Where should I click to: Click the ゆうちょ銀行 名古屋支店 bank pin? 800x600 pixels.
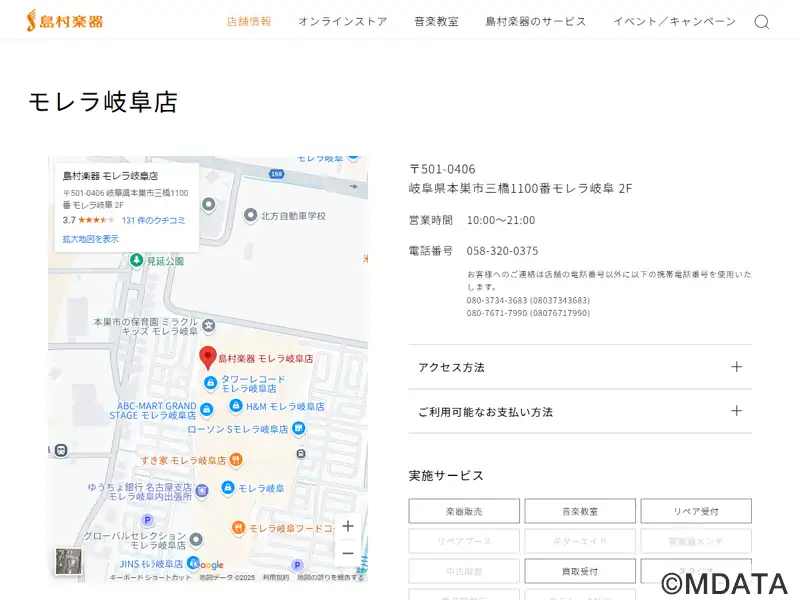tap(202, 491)
